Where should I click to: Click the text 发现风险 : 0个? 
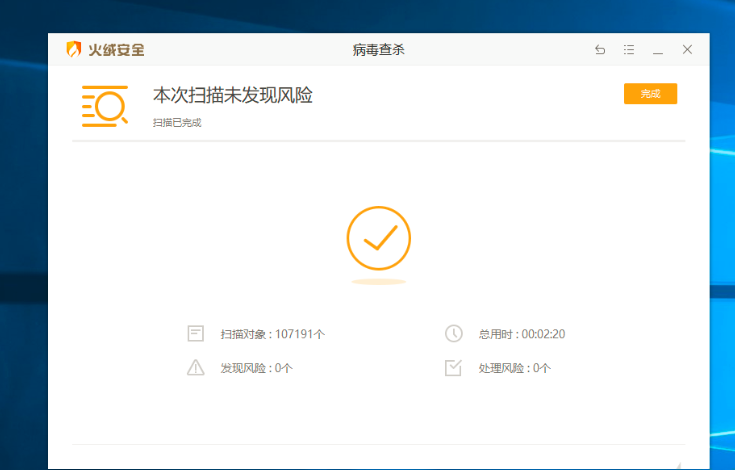point(256,368)
